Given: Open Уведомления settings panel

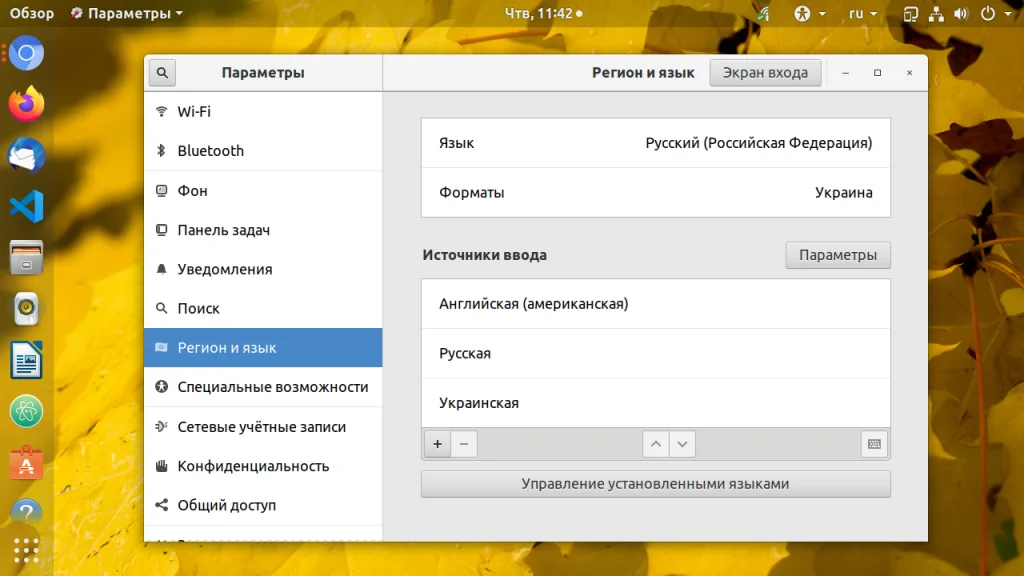Looking at the screenshot, I should point(263,269).
